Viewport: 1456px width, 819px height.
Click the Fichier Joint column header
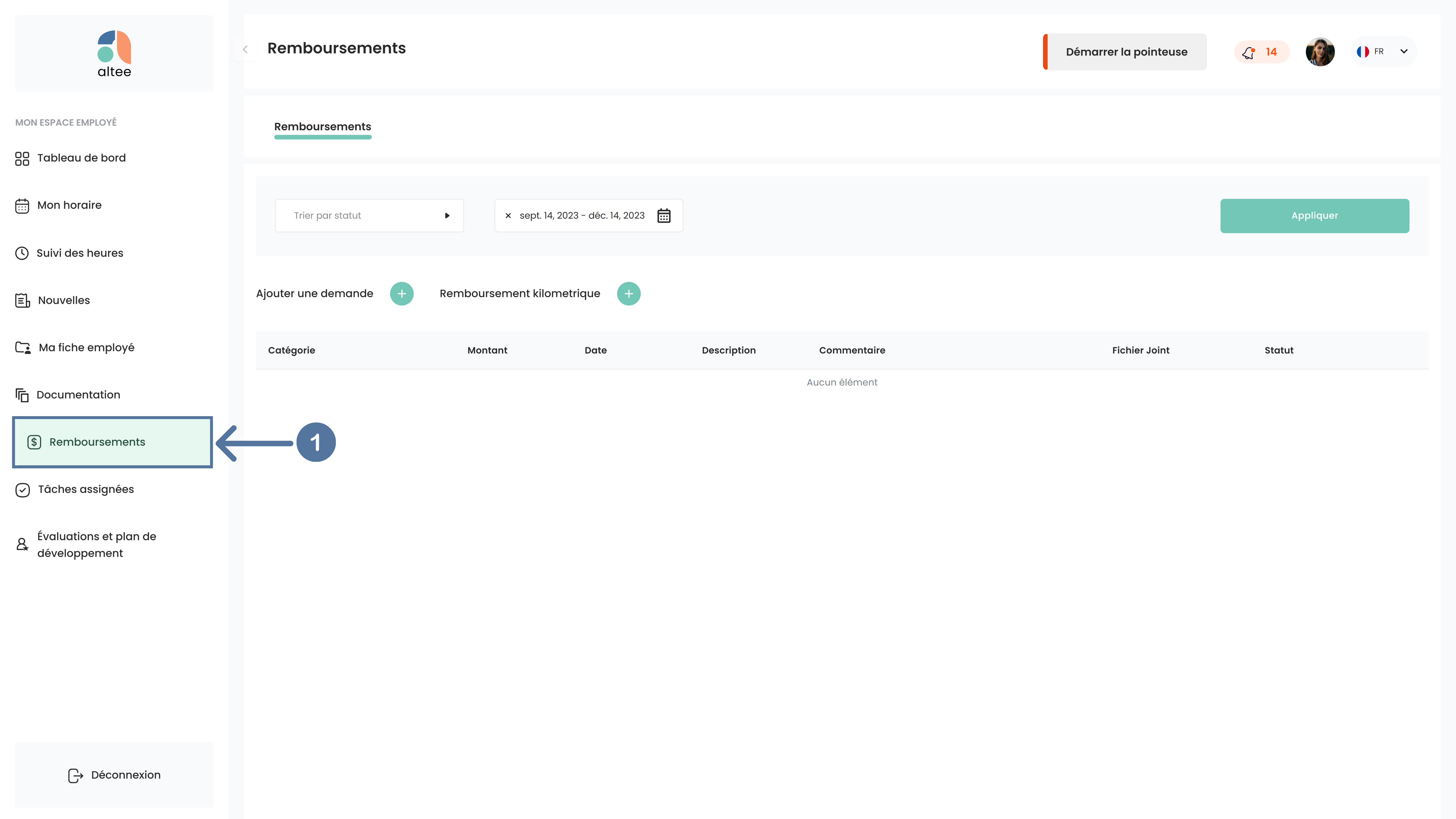(x=1141, y=350)
